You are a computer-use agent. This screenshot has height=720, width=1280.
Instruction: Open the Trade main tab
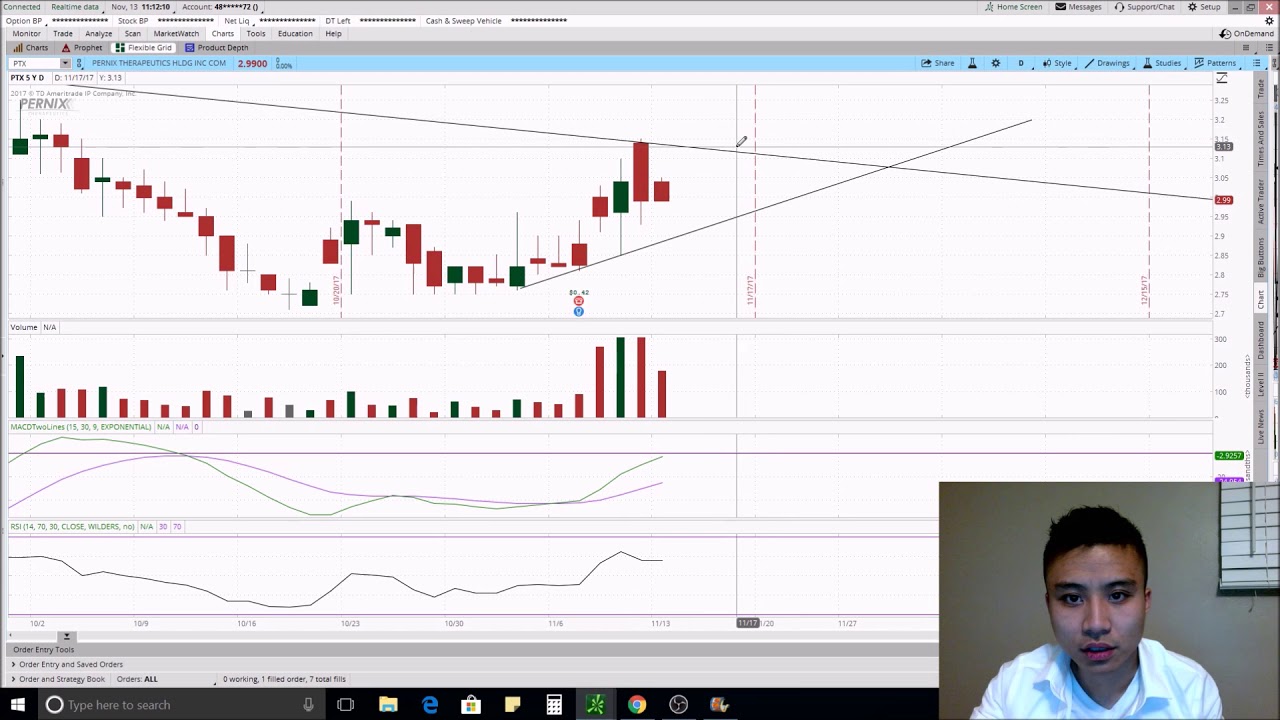click(62, 34)
